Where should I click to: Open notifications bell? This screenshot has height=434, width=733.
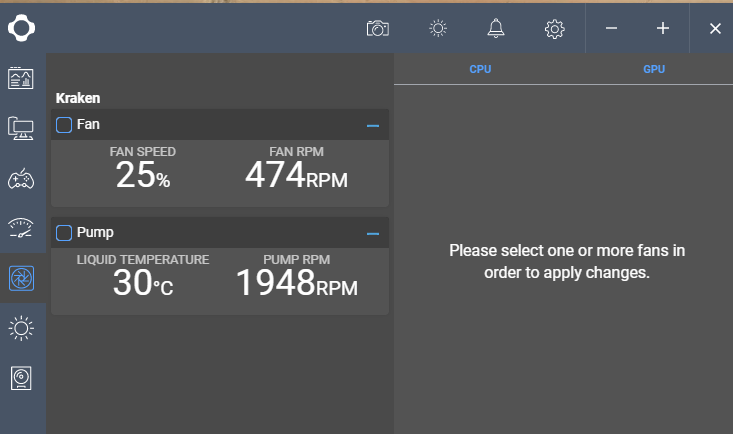point(496,28)
